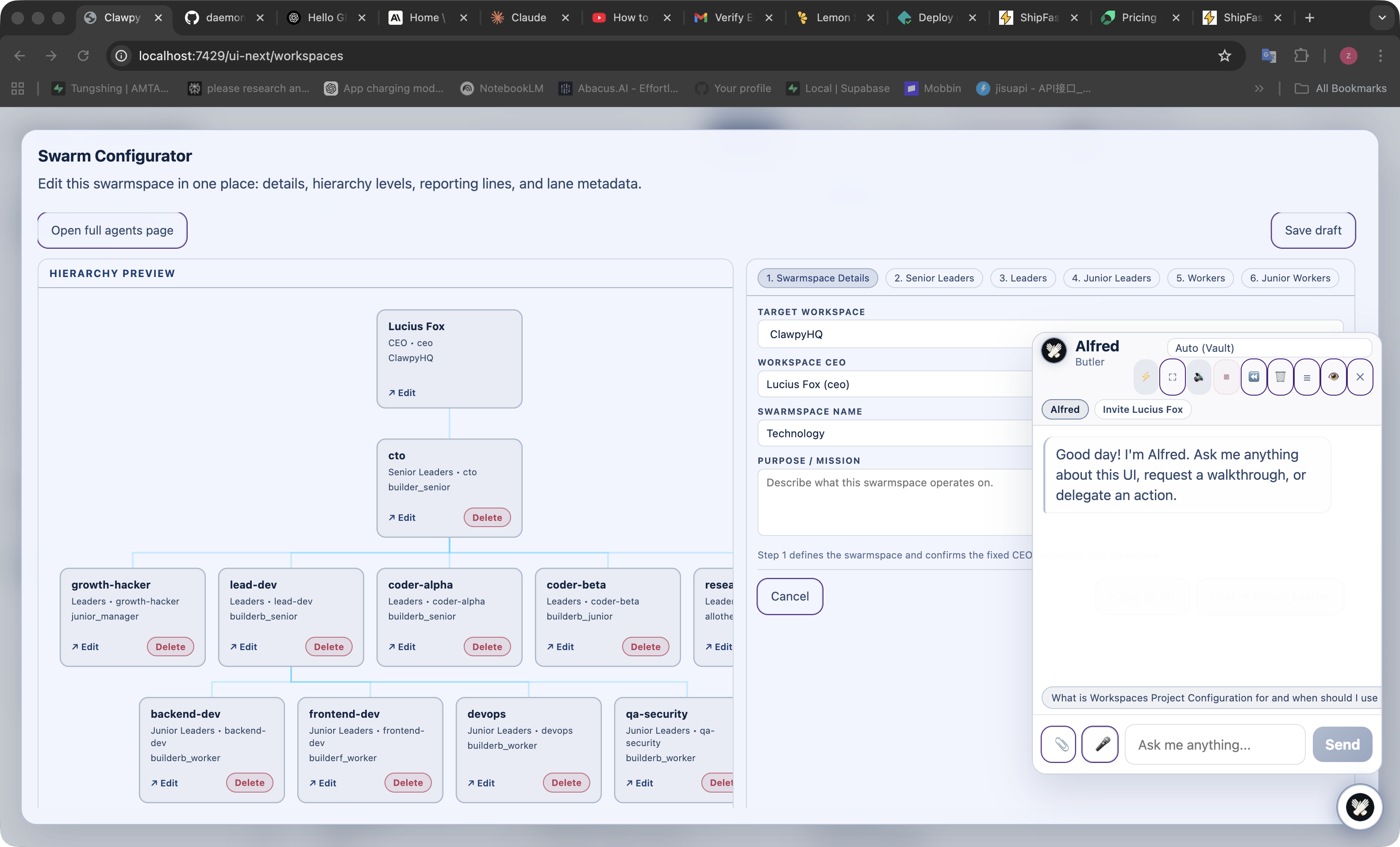
Task: Rewind the Alfred conversation with rewind icon
Action: click(1254, 377)
